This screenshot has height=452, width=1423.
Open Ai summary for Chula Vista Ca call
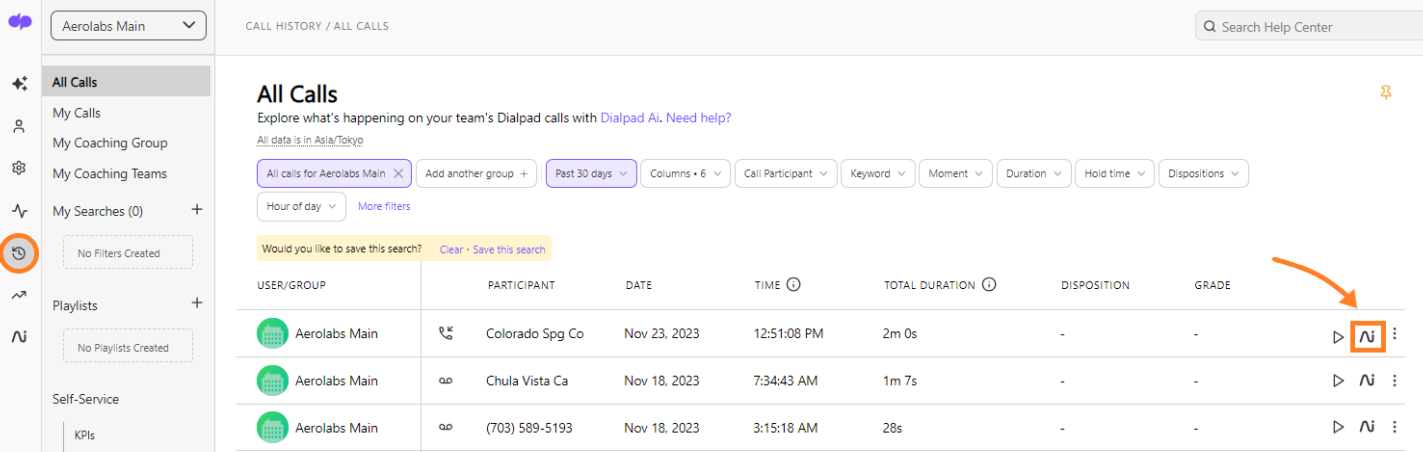tap(1367, 380)
